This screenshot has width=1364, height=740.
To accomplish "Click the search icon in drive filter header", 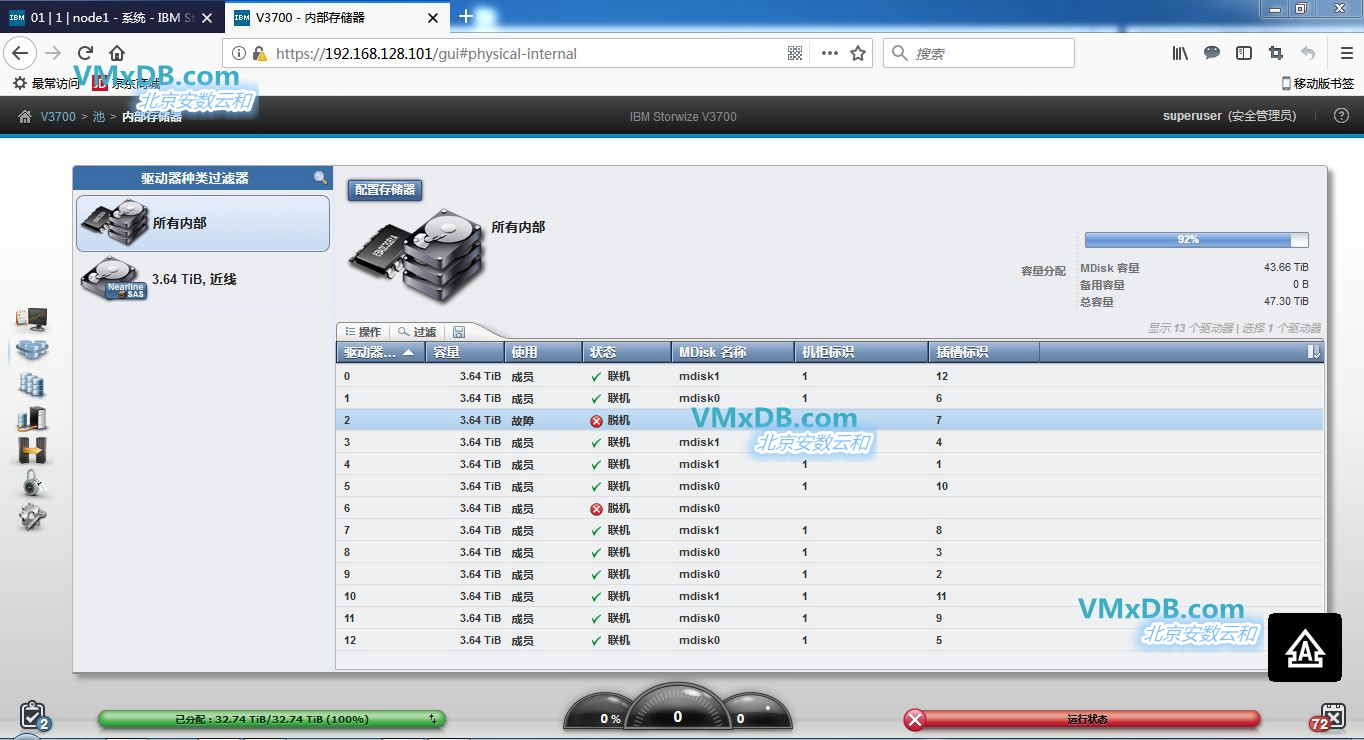I will pos(320,178).
